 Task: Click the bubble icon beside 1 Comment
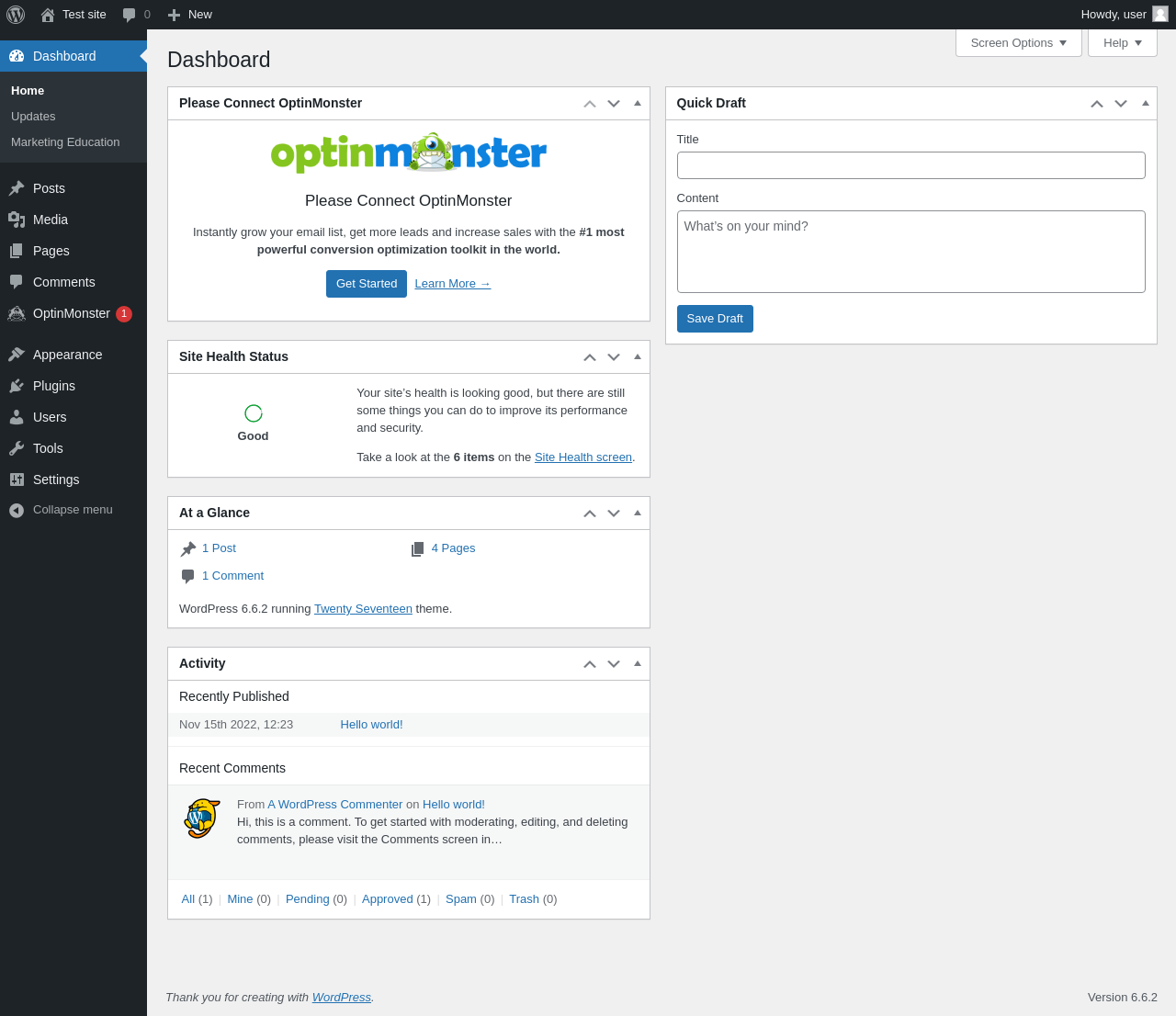click(188, 576)
